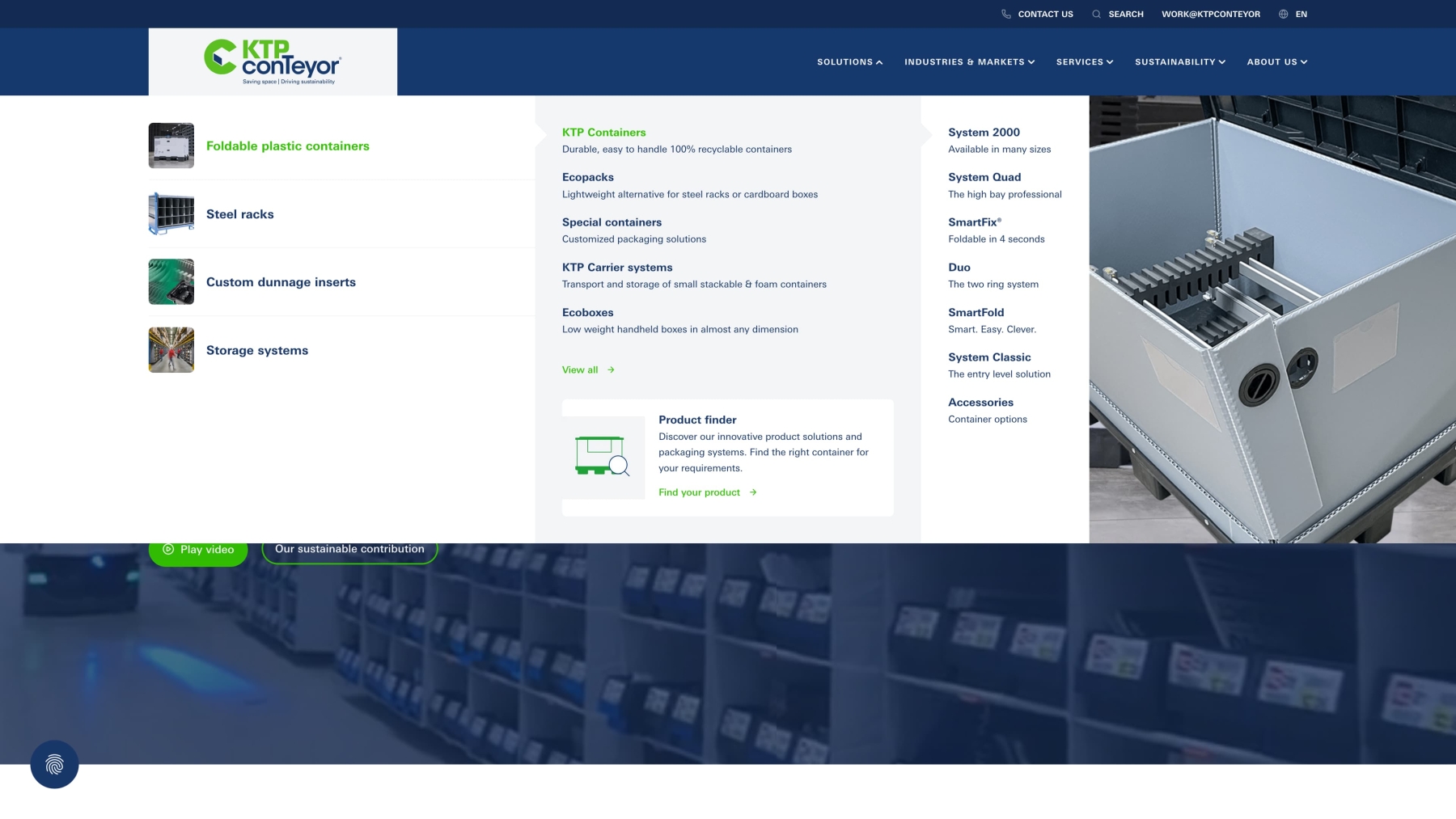Viewport: 1456px width, 819px height.
Task: Click the Find your product link
Action: coord(700,492)
